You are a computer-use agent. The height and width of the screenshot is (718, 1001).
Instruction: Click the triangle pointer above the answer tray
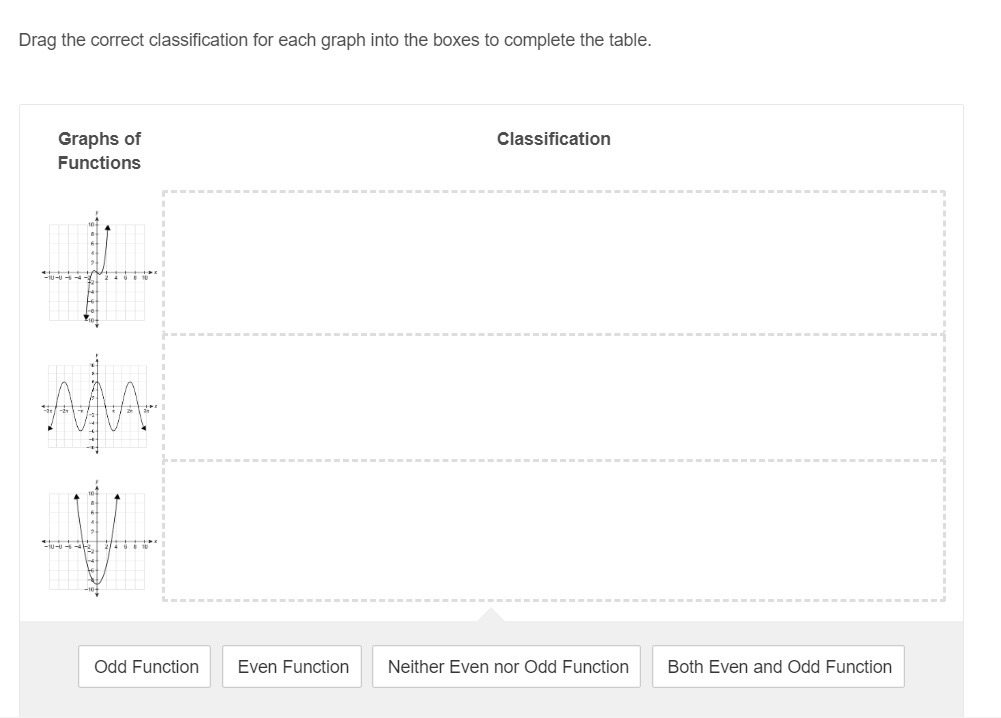coord(490,613)
